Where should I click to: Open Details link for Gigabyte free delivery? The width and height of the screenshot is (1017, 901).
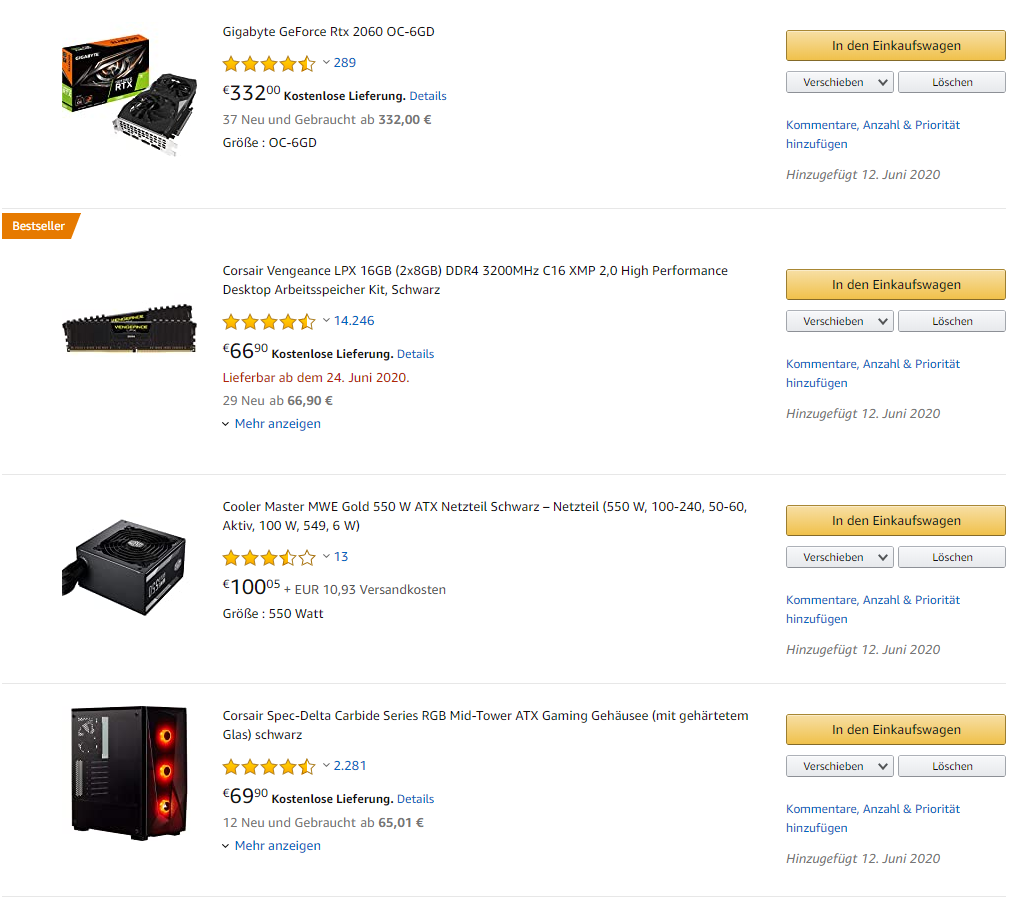[x=428, y=96]
